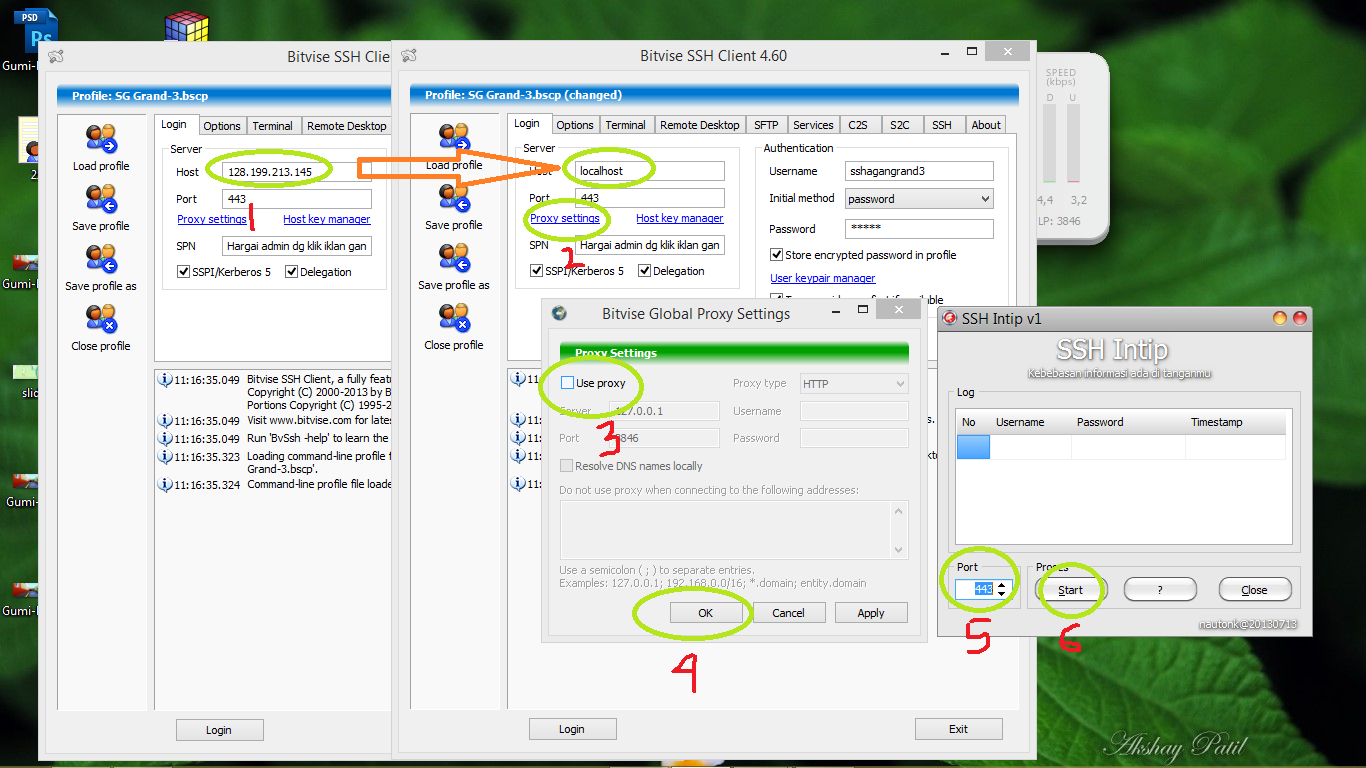Viewport: 1366px width, 768px height.
Task: Click info icon beside 'Visit www.bitvise.com' log entry
Action: click(x=165, y=421)
